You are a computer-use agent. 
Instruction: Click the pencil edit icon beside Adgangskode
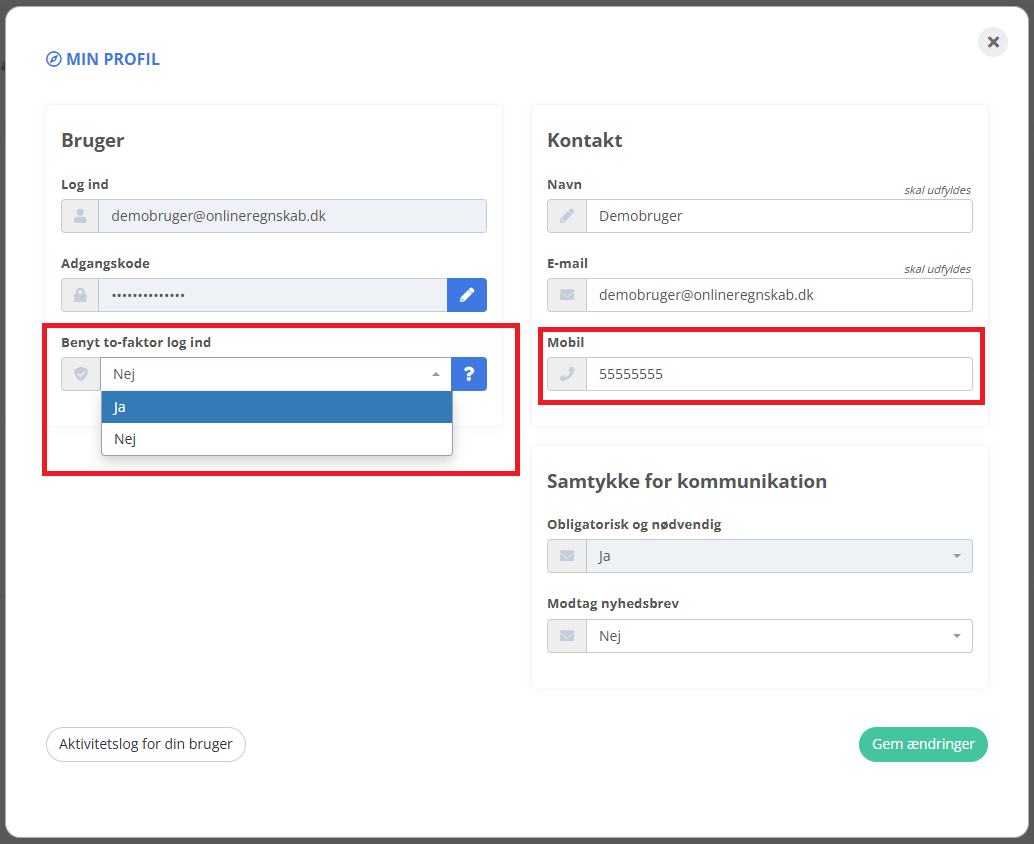tap(467, 295)
